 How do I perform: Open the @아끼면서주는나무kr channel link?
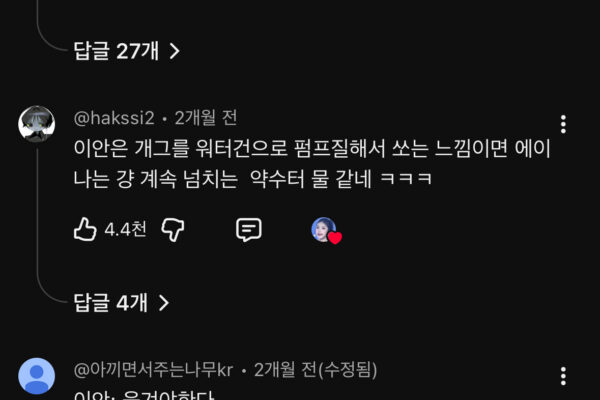tap(153, 370)
